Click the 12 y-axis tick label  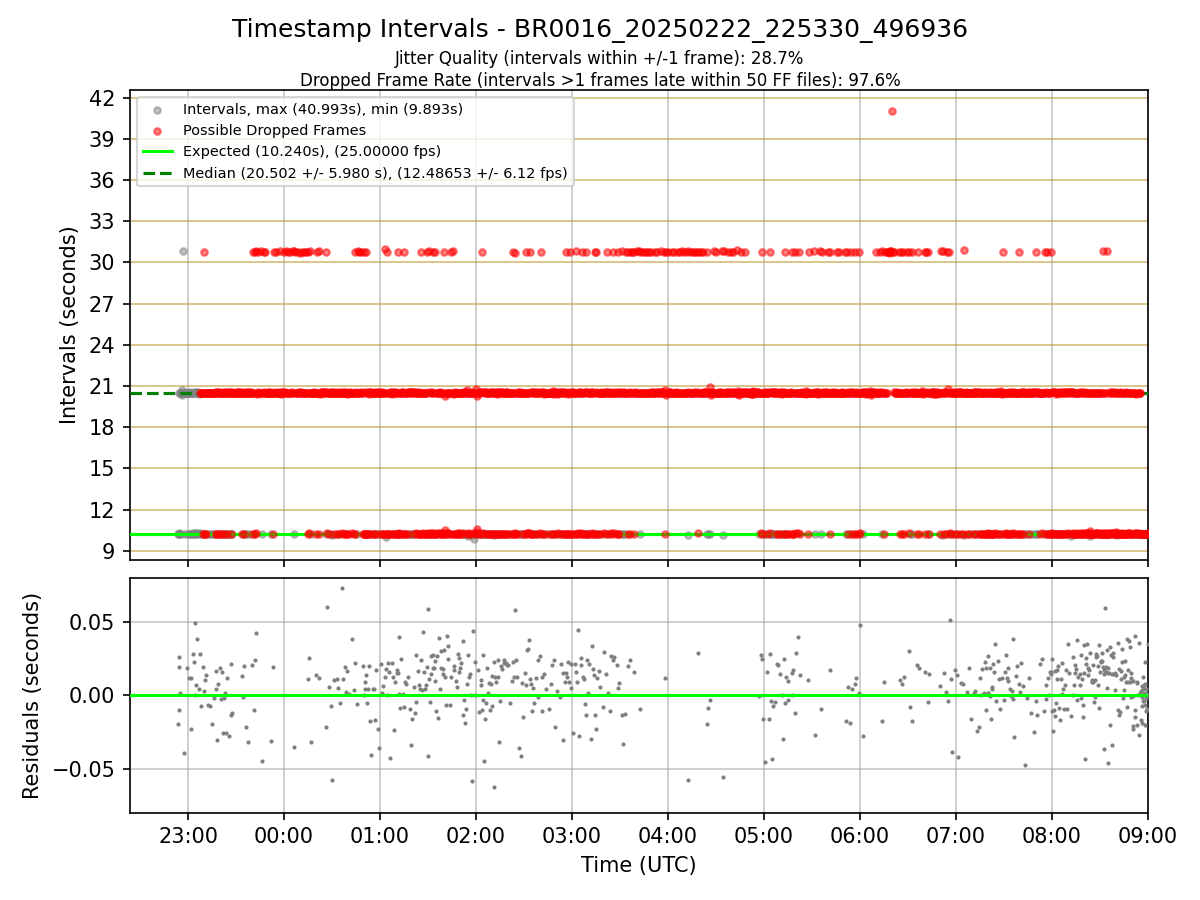[102, 510]
